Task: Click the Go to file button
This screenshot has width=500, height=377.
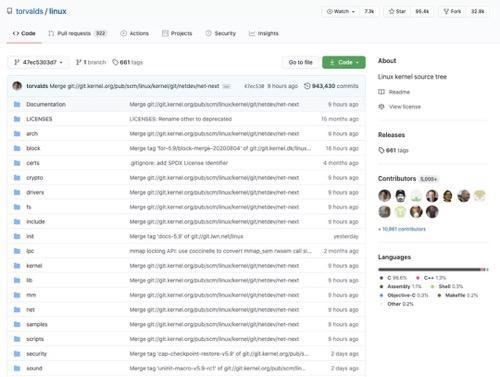Action: (301, 62)
